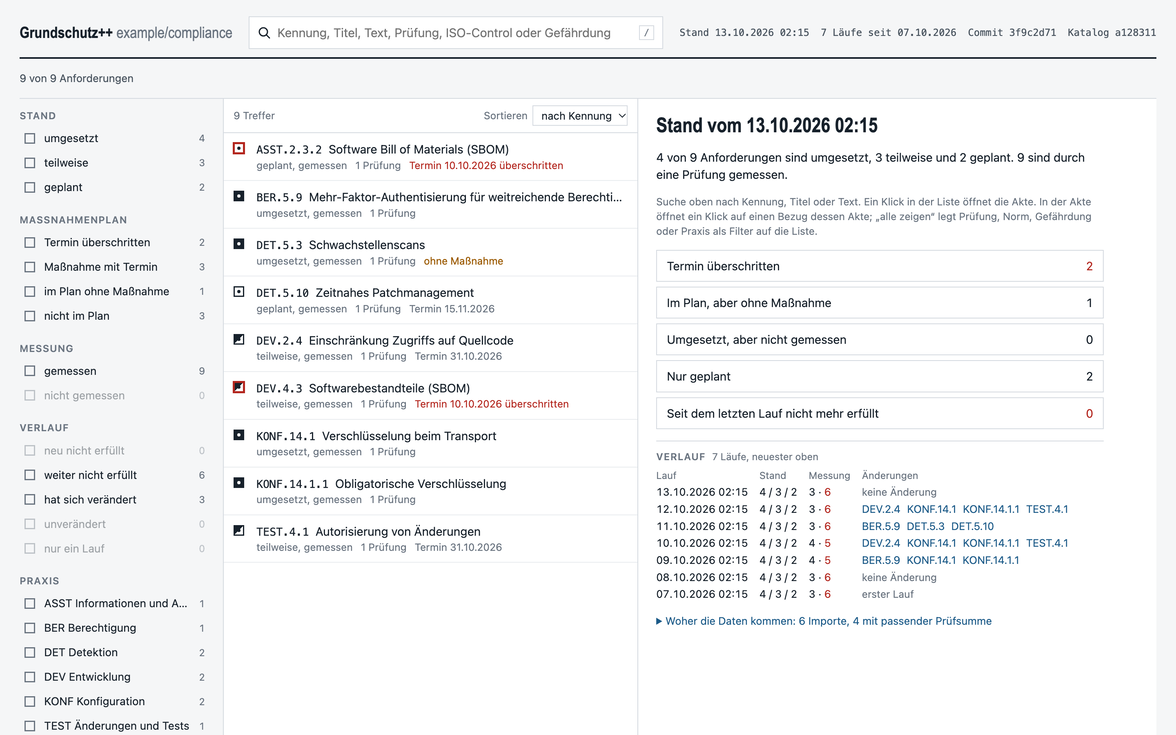Click the ohne Maßnahme tag on DET.5.3

pyautogui.click(x=464, y=261)
